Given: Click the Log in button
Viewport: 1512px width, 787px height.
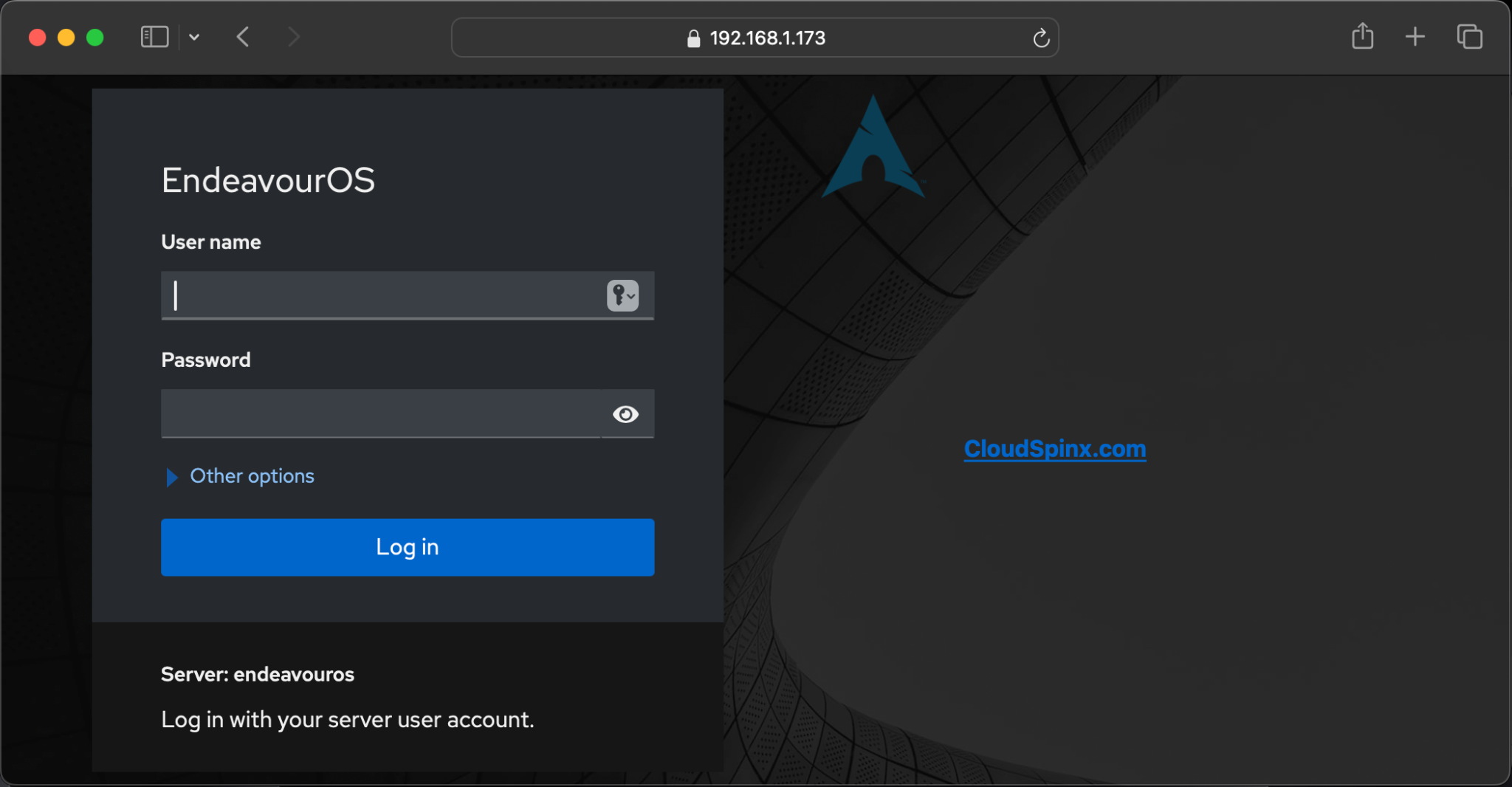Looking at the screenshot, I should (407, 547).
